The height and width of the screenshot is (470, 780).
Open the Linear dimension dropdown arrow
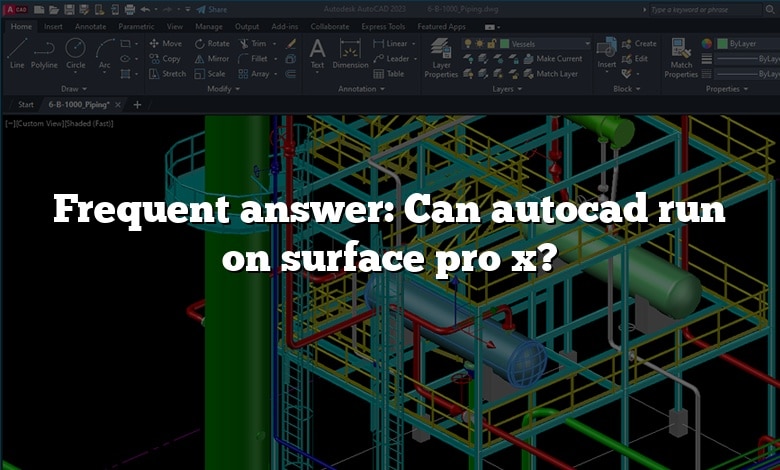413,44
